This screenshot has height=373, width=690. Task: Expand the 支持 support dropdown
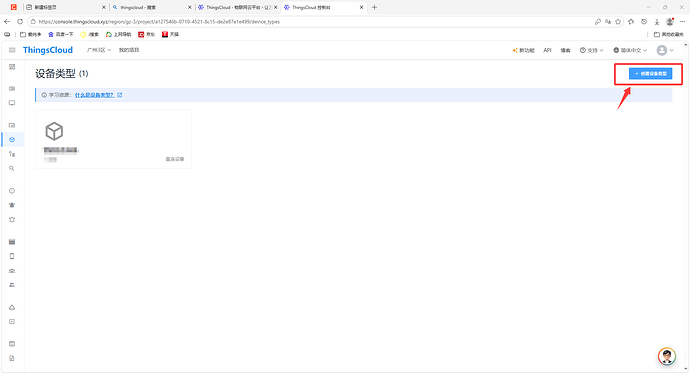(x=591, y=50)
